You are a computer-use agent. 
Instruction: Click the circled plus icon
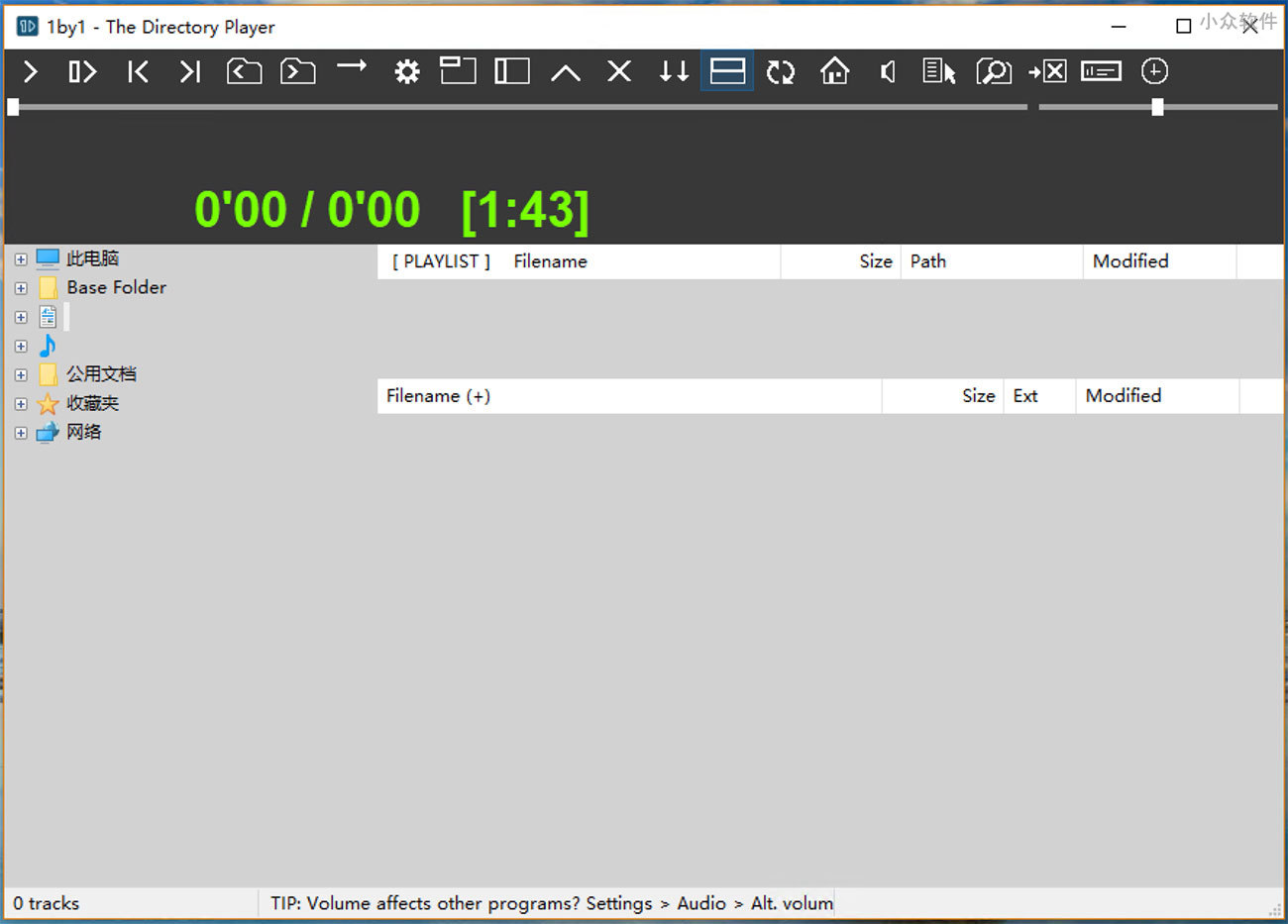[x=1154, y=71]
